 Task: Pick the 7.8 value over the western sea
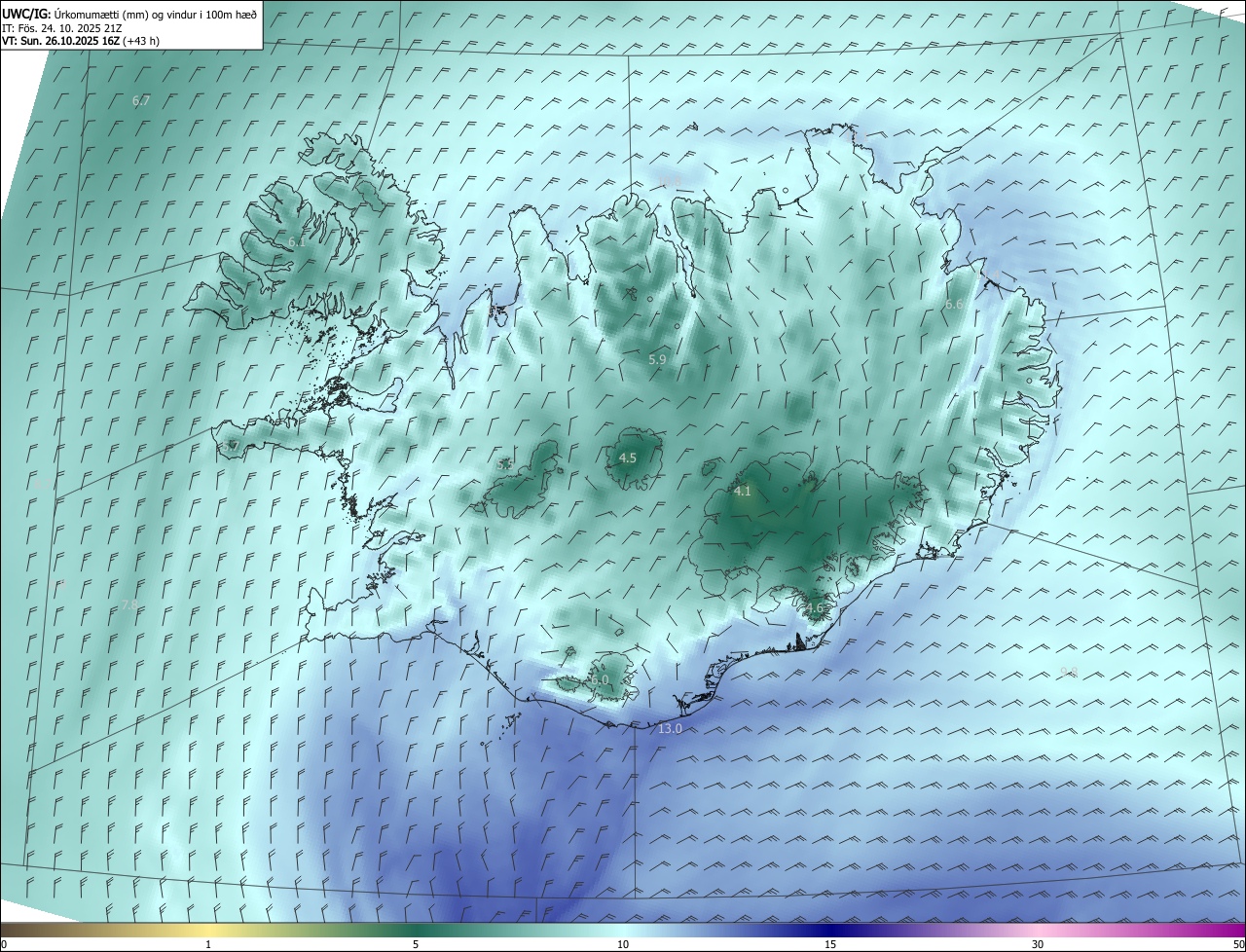point(128,605)
